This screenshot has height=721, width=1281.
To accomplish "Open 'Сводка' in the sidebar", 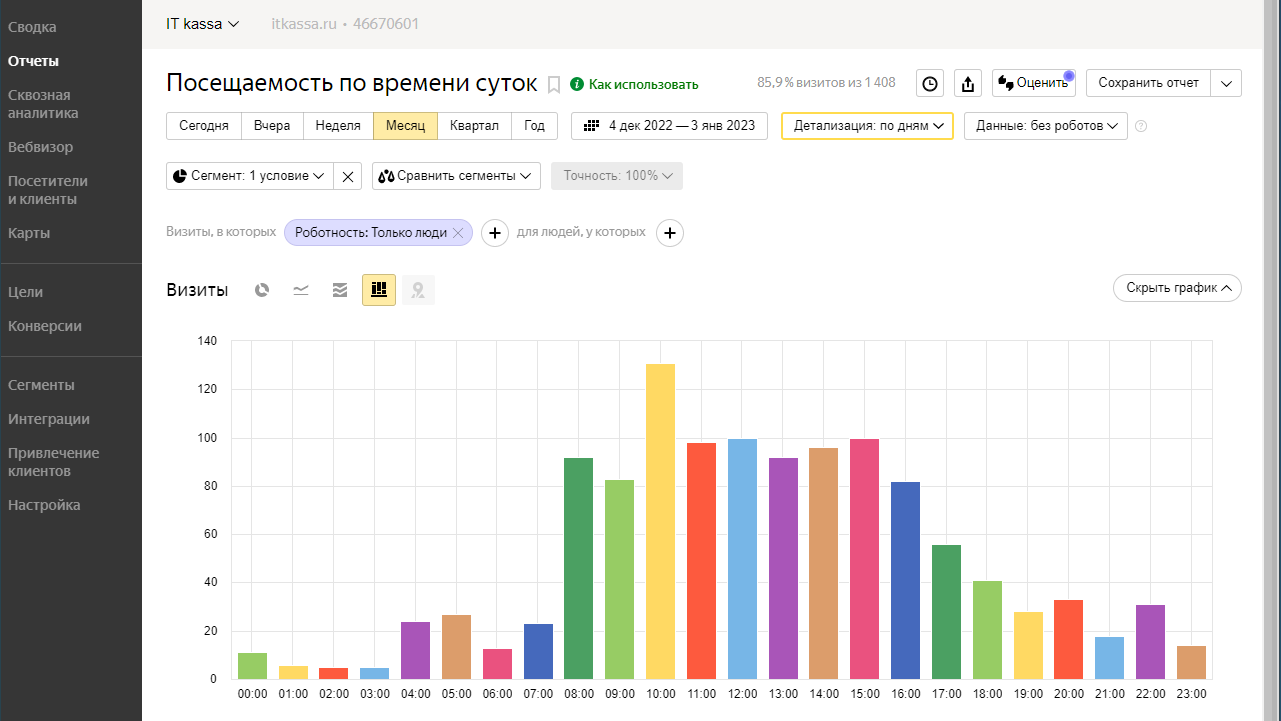I will [x=32, y=27].
